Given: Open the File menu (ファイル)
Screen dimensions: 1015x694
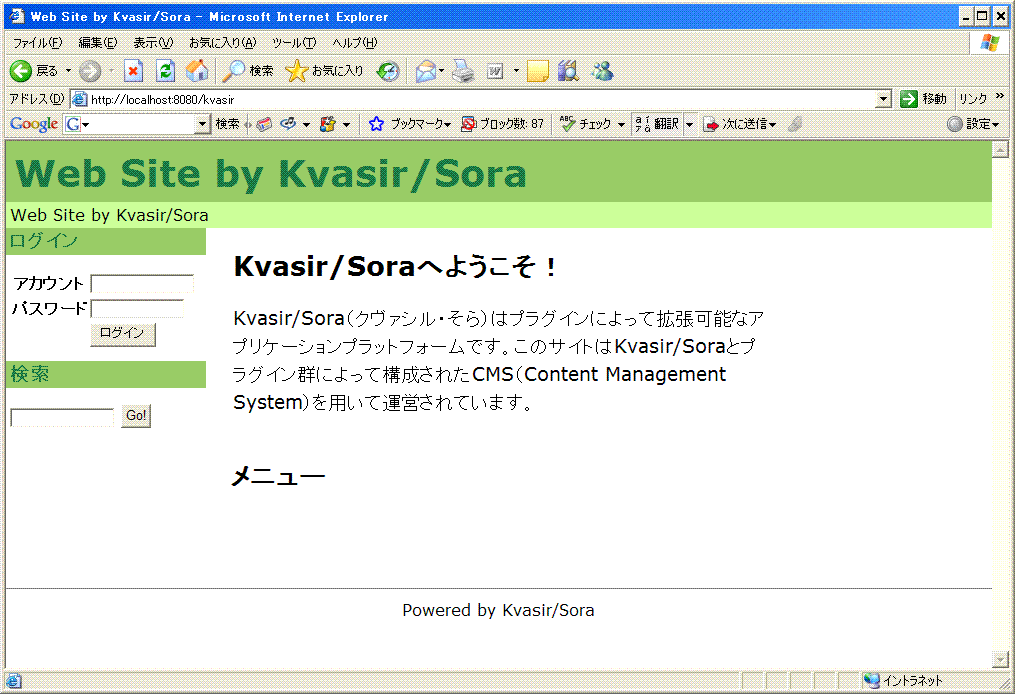Looking at the screenshot, I should point(38,43).
